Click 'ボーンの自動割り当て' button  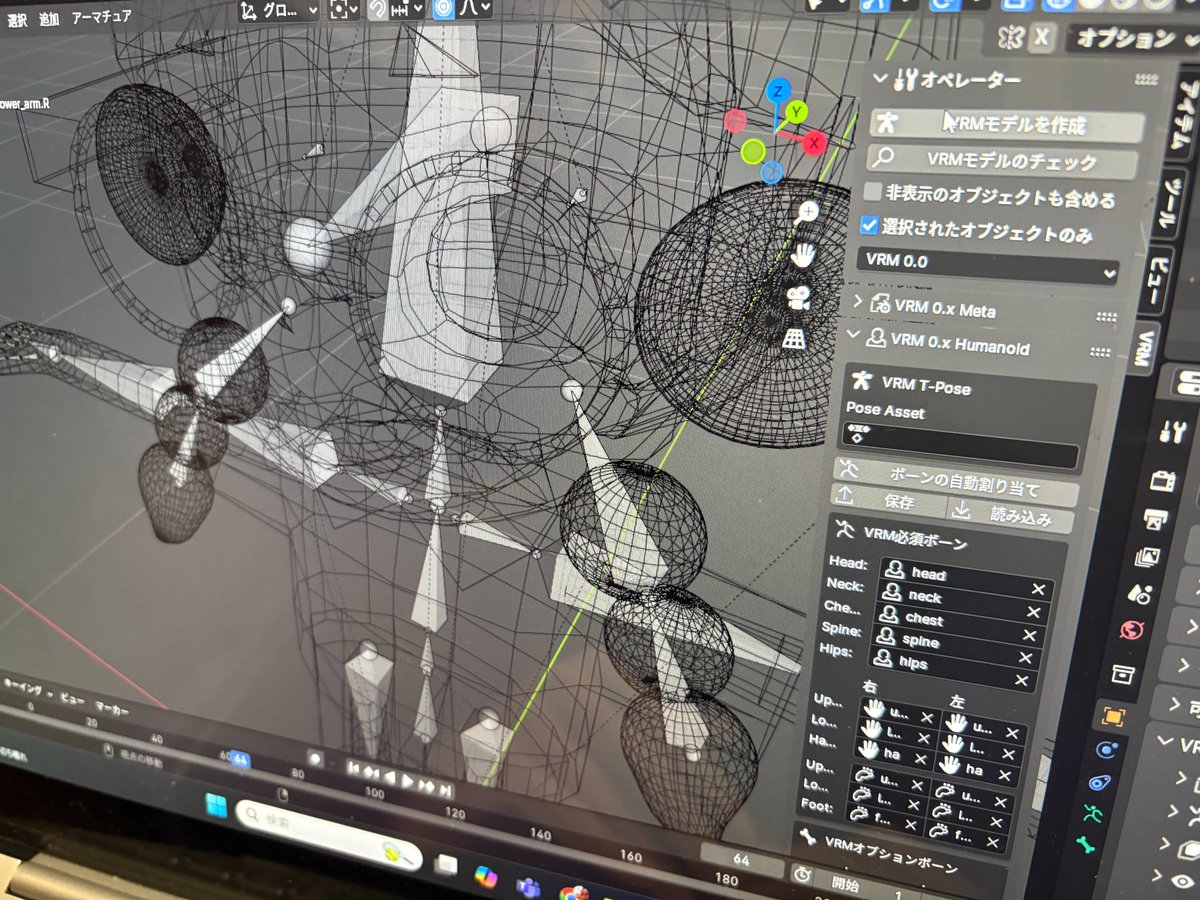tap(956, 481)
